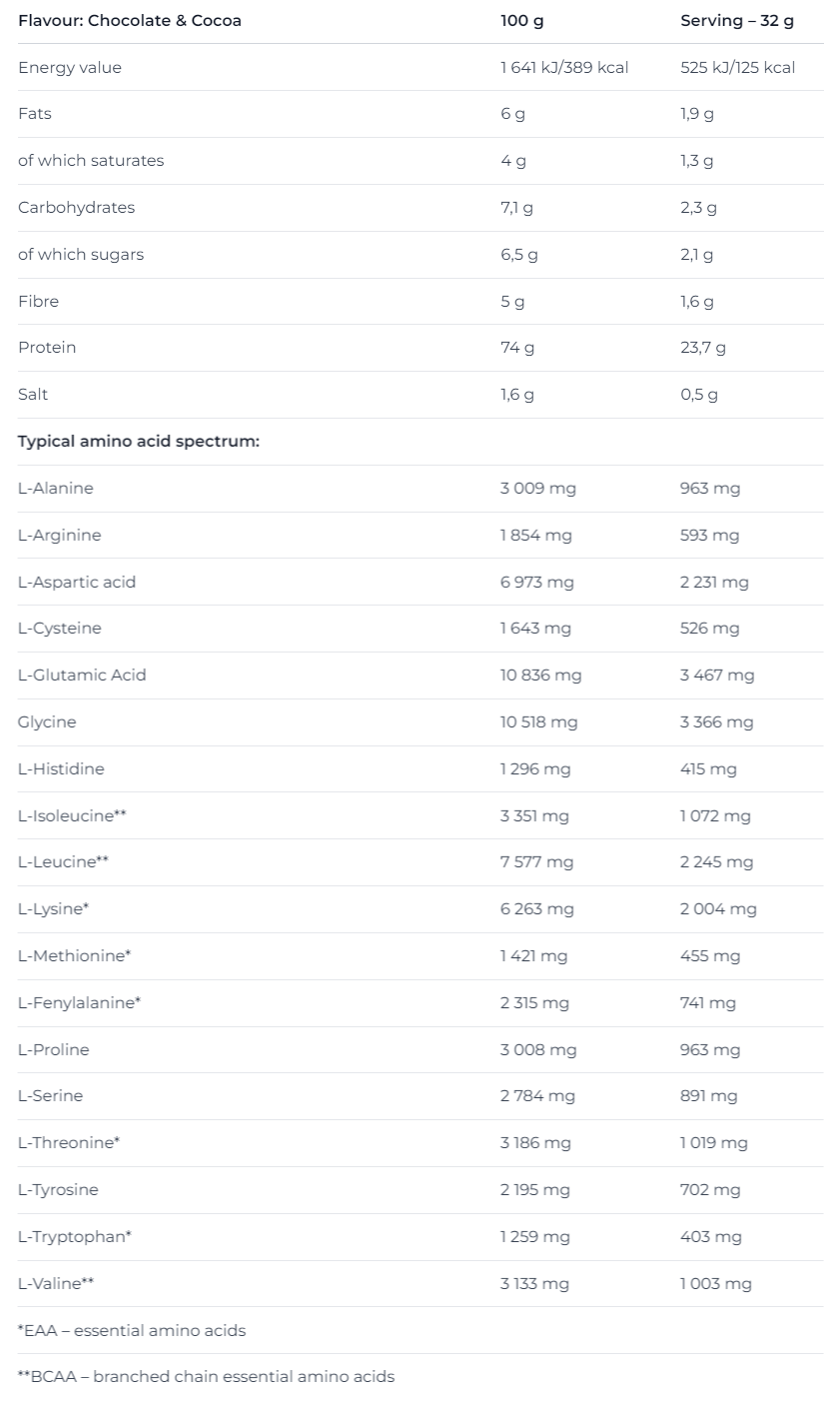Click the Flavour: Chocolate & Cocoa header
Viewport: 840px width, 1415px height.
(130, 20)
